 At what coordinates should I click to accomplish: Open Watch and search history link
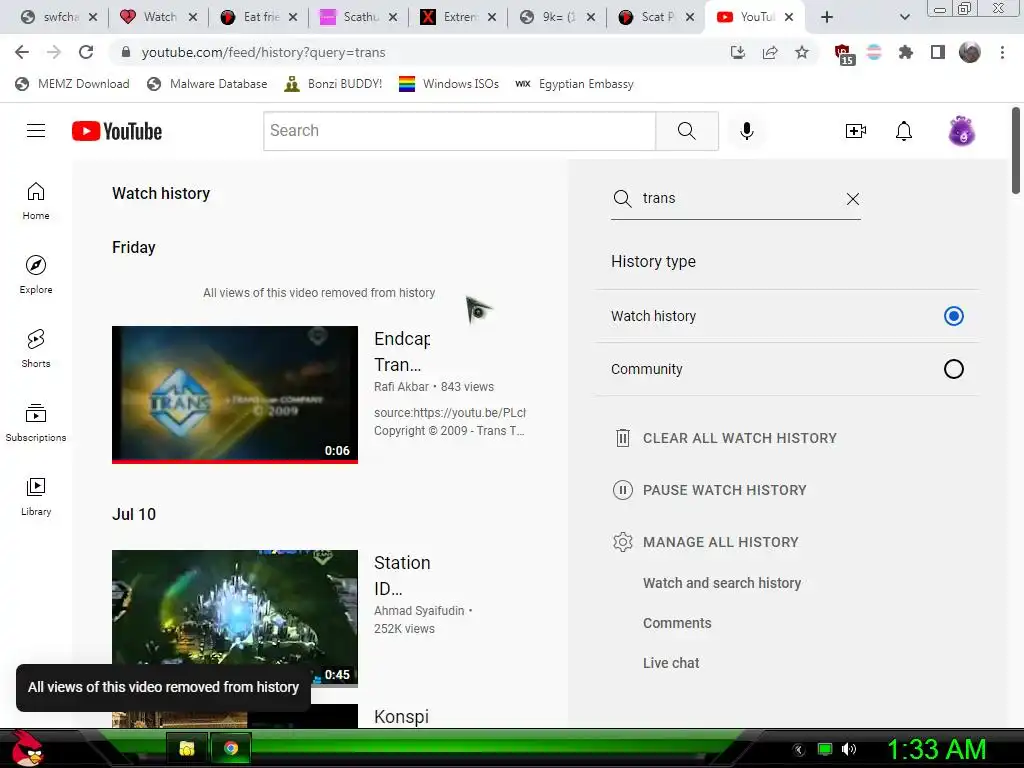click(x=722, y=583)
